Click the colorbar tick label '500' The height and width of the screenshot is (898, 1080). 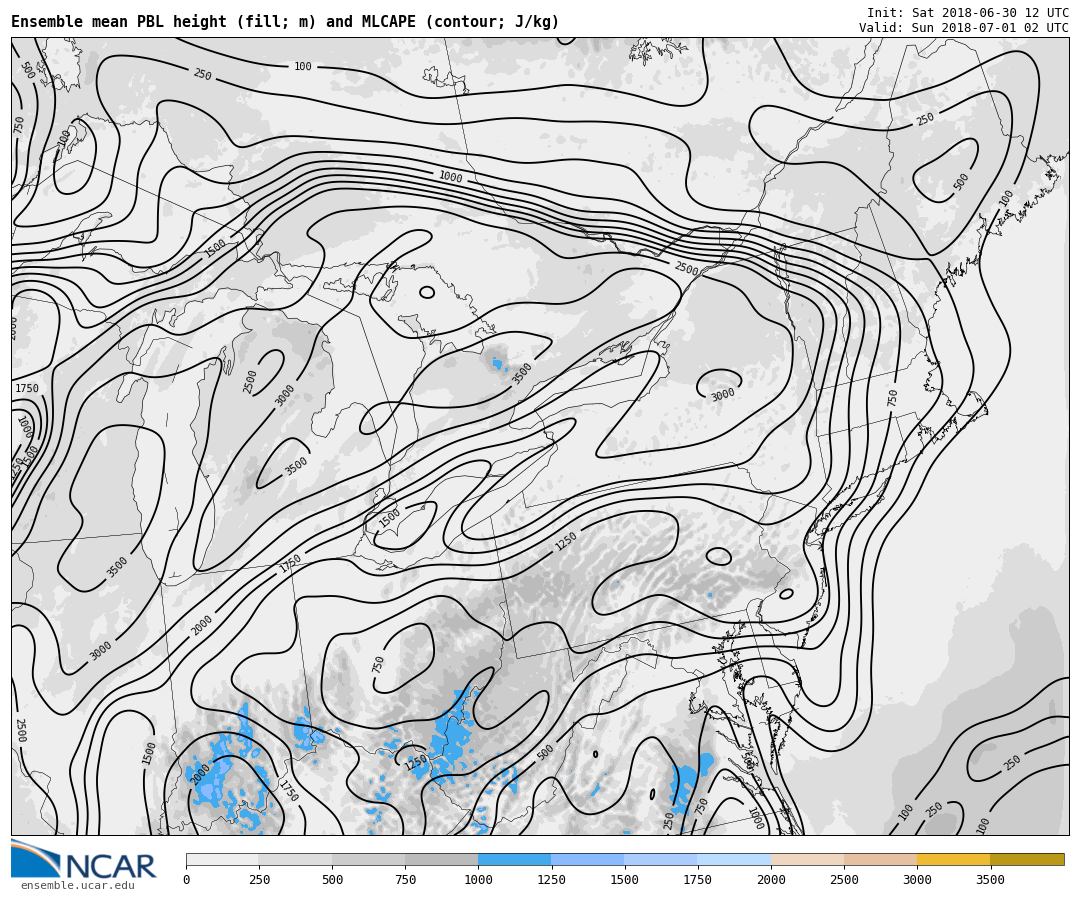[332, 879]
